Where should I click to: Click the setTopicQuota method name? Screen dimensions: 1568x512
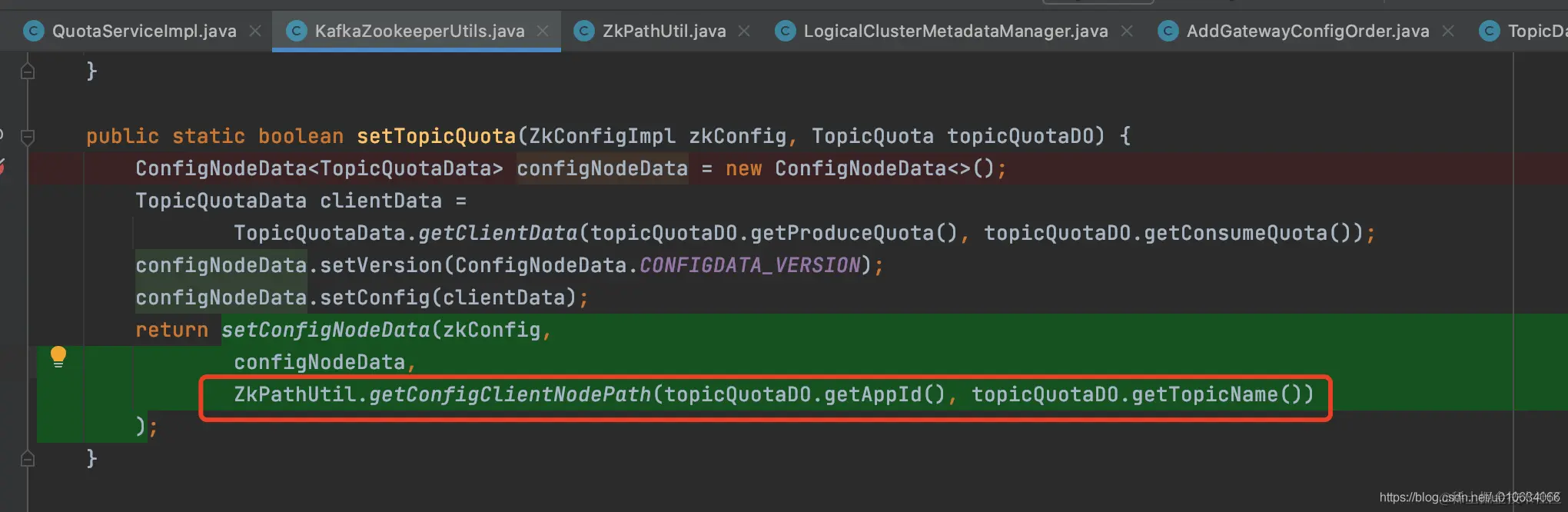pos(436,136)
